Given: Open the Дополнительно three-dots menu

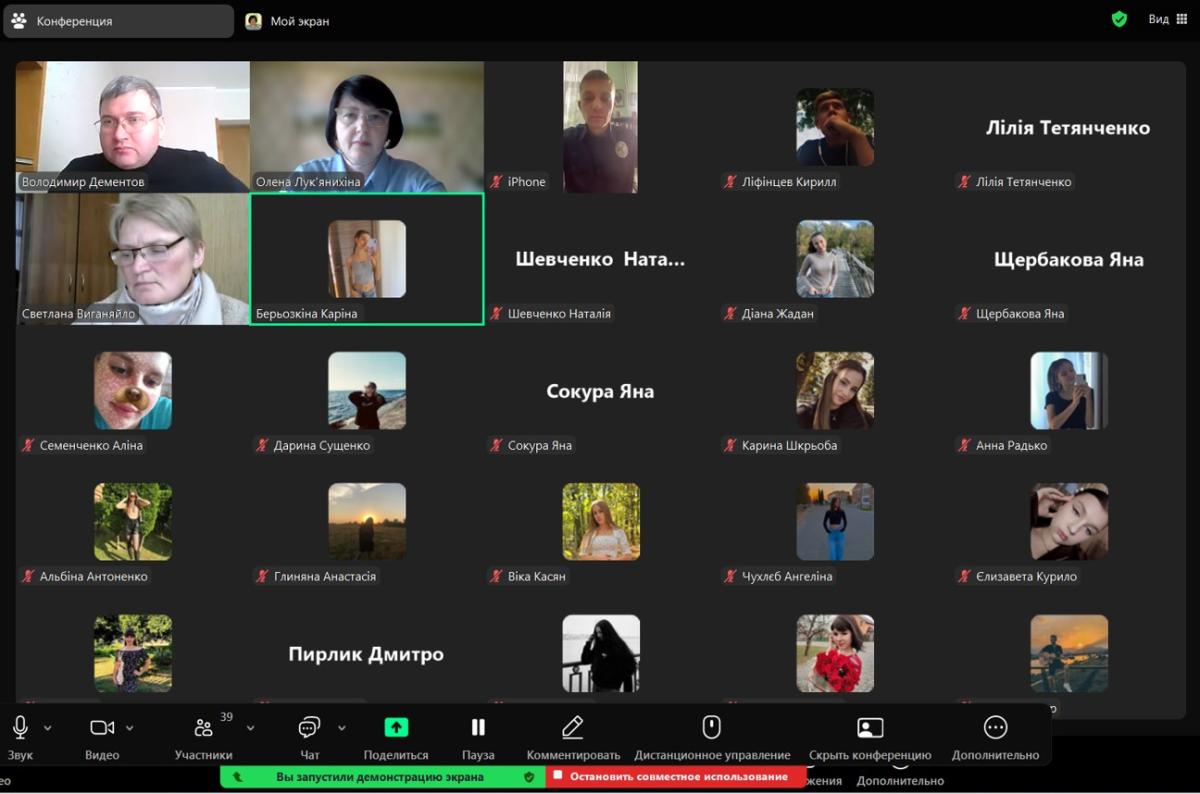Looking at the screenshot, I should [x=995, y=728].
